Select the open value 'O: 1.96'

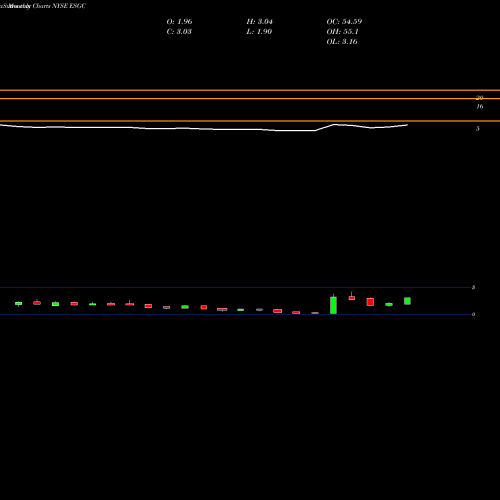[x=179, y=22]
